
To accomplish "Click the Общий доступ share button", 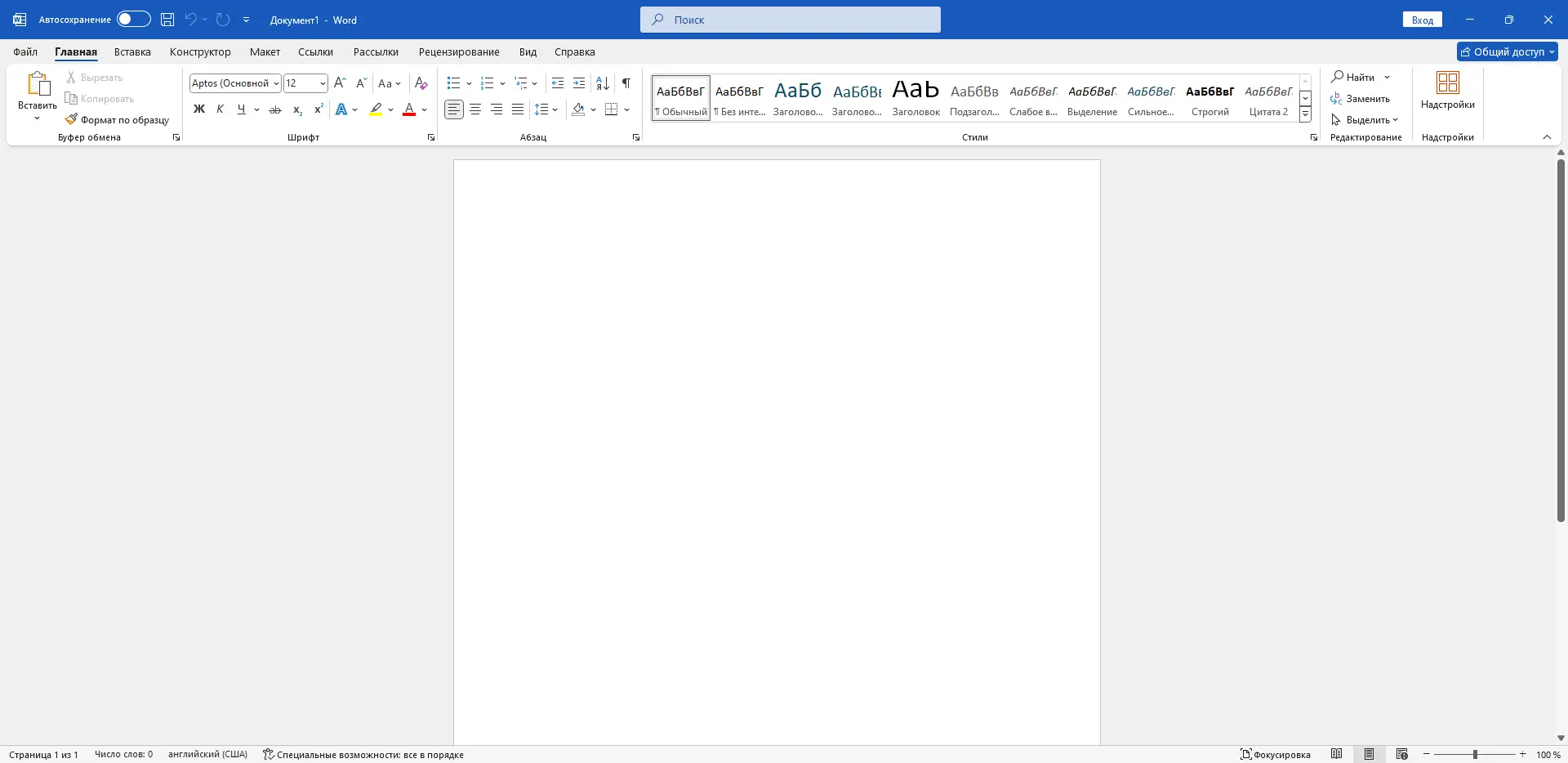I will point(1508,51).
